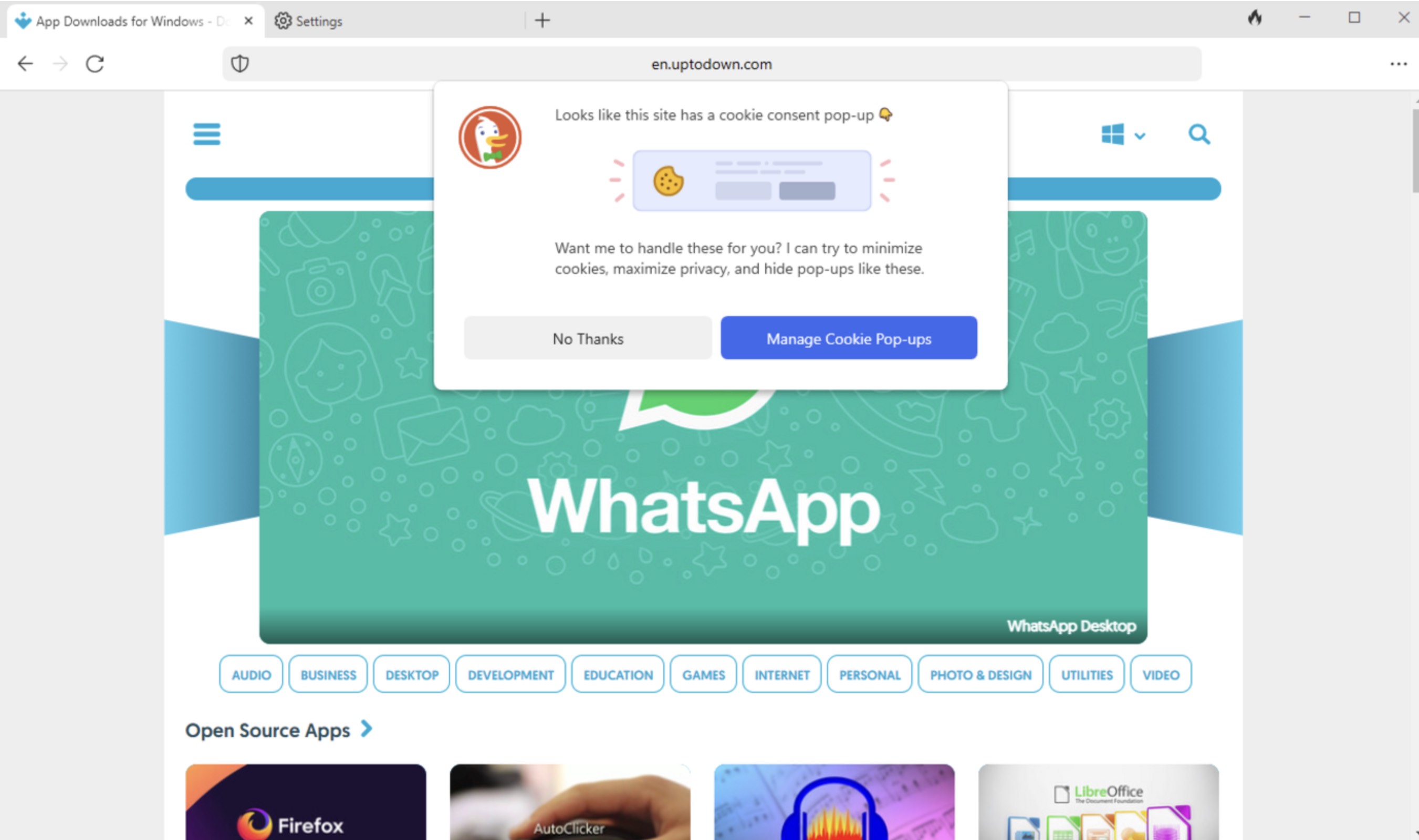
Task: Click the browser refresh icon
Action: click(x=94, y=64)
